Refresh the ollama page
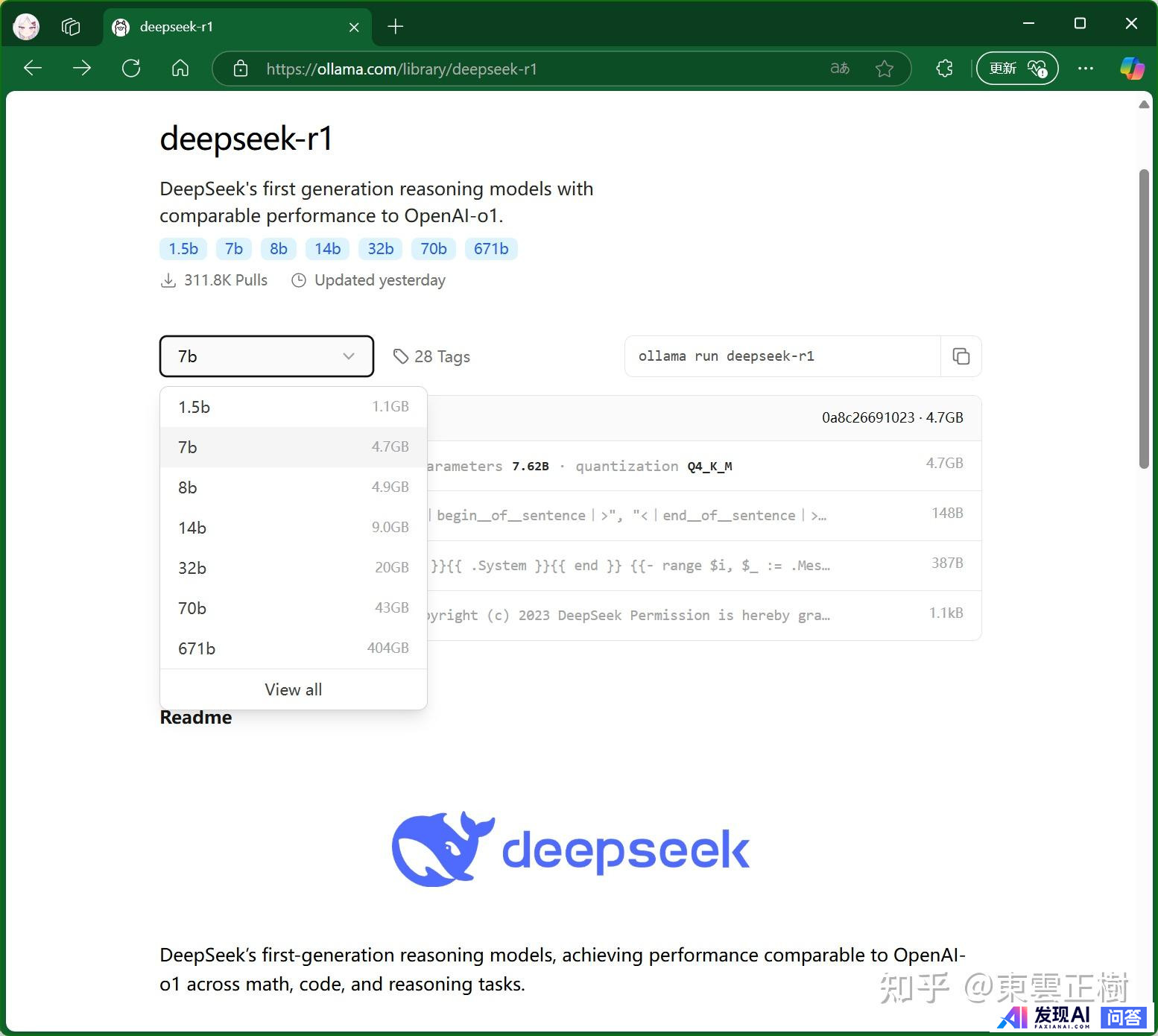This screenshot has height=1036, width=1158. point(131,69)
